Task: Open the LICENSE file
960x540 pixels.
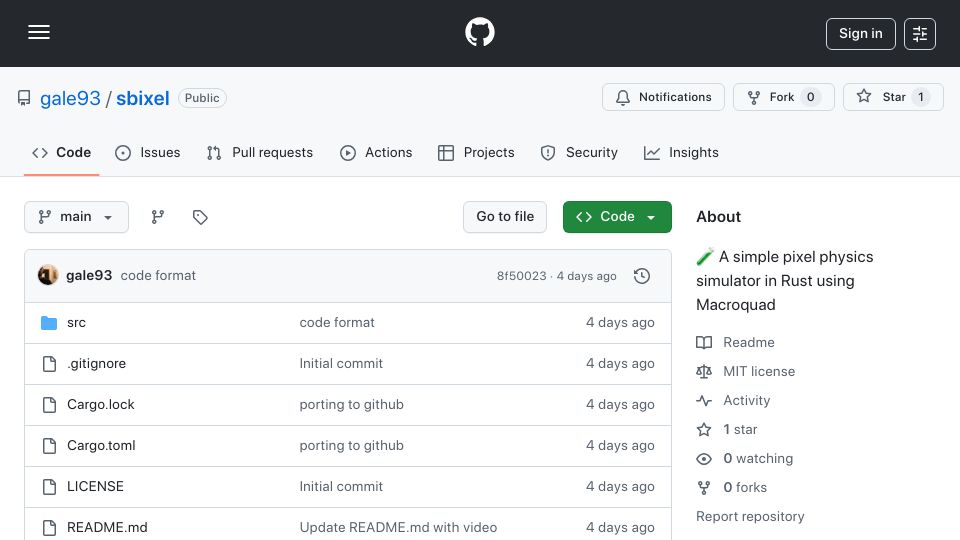Action: (x=95, y=487)
